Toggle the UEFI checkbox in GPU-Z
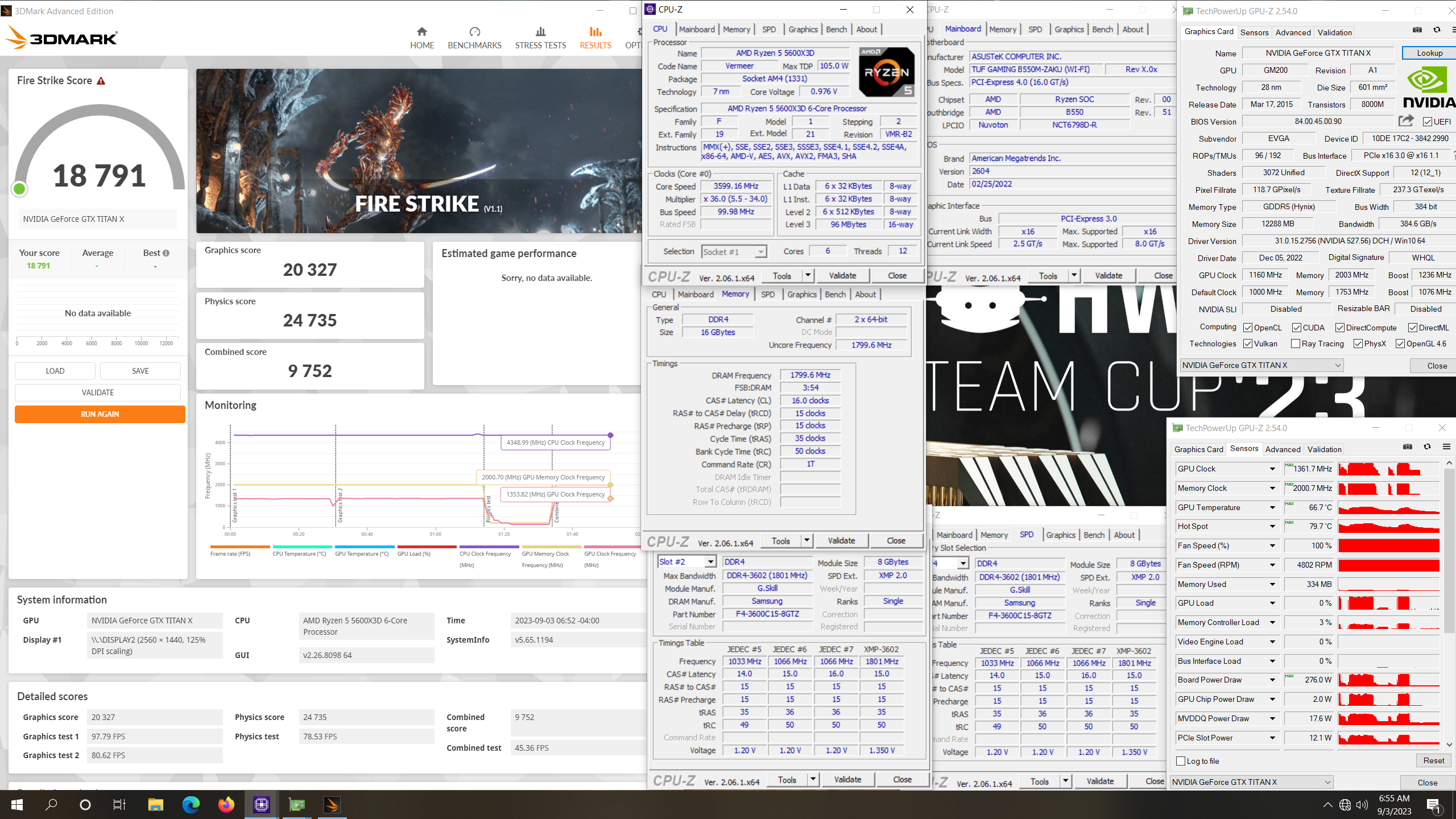 [x=1428, y=122]
